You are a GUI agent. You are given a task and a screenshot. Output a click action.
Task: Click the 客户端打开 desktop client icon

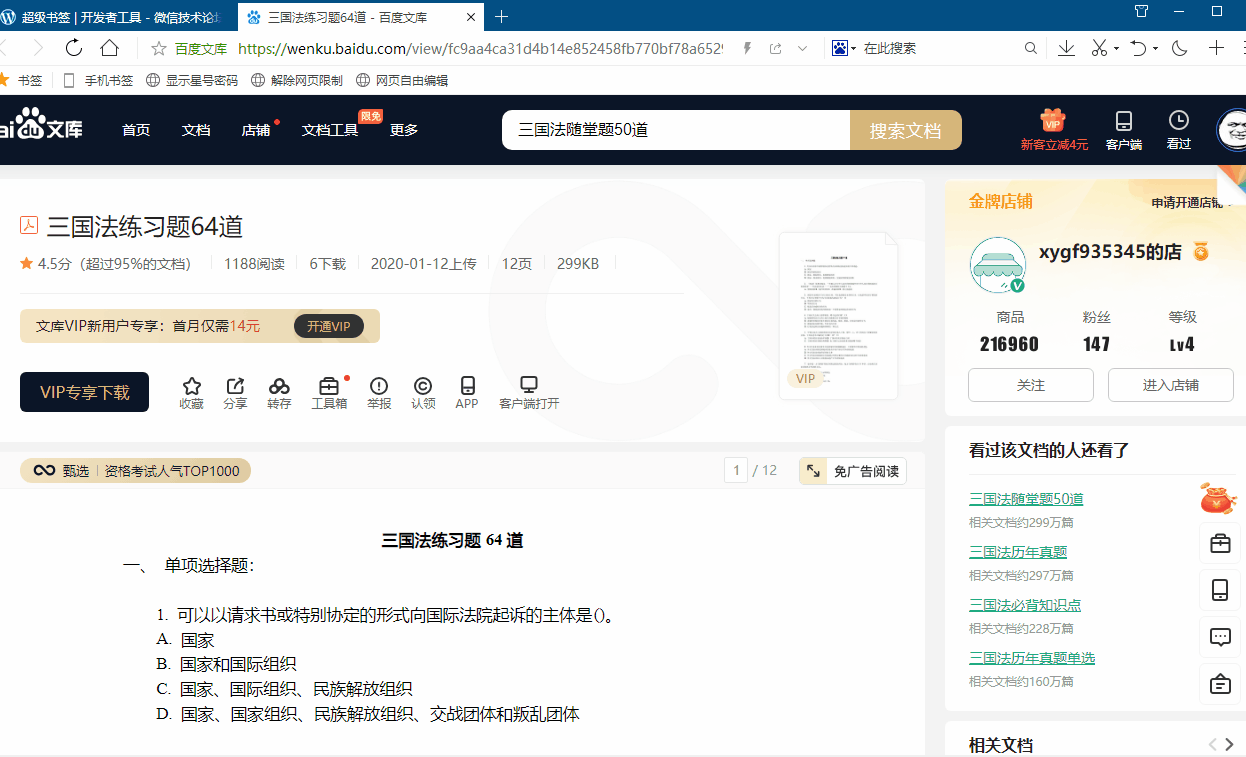(x=527, y=390)
